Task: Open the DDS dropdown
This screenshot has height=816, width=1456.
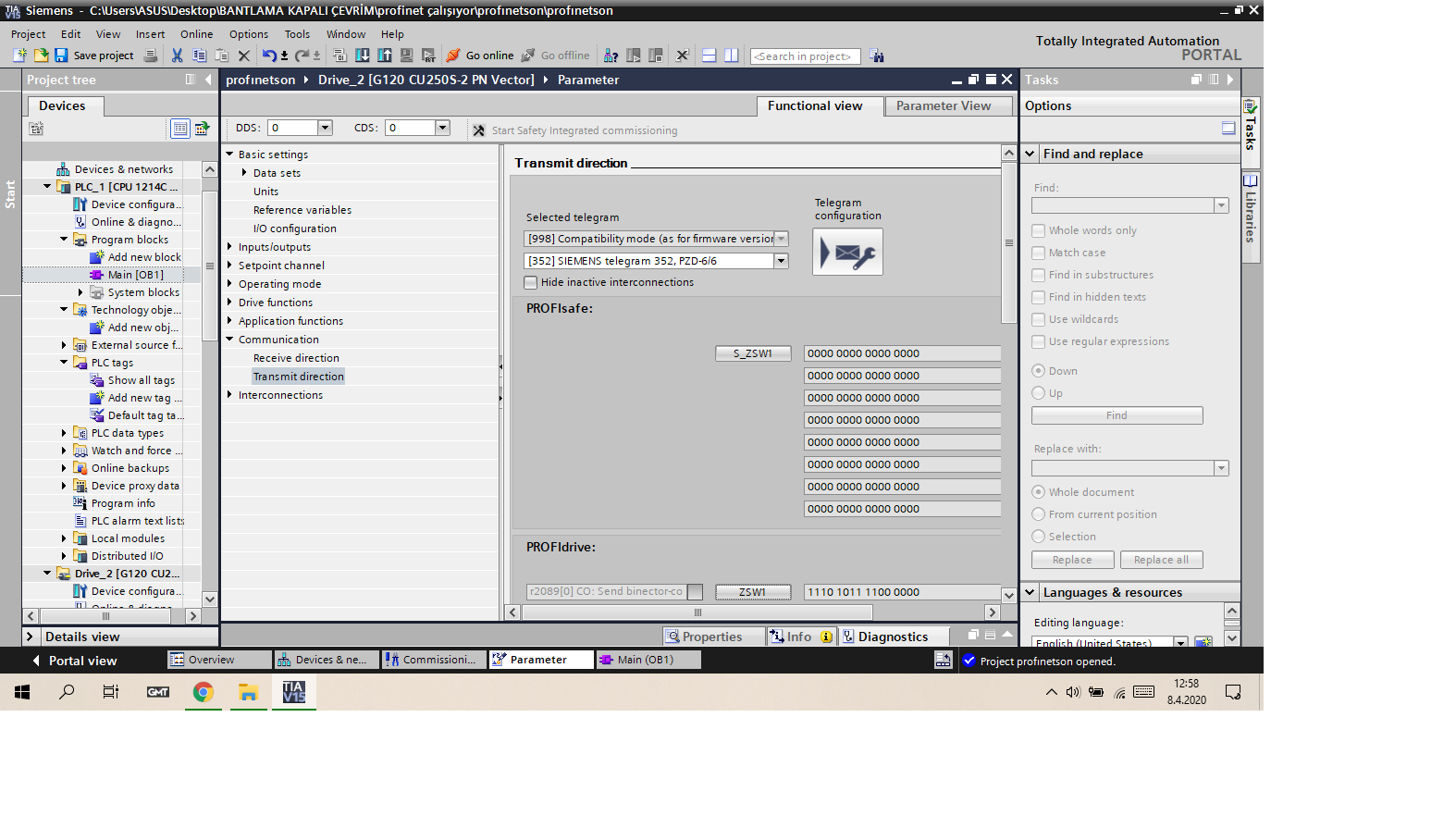Action: tap(325, 128)
